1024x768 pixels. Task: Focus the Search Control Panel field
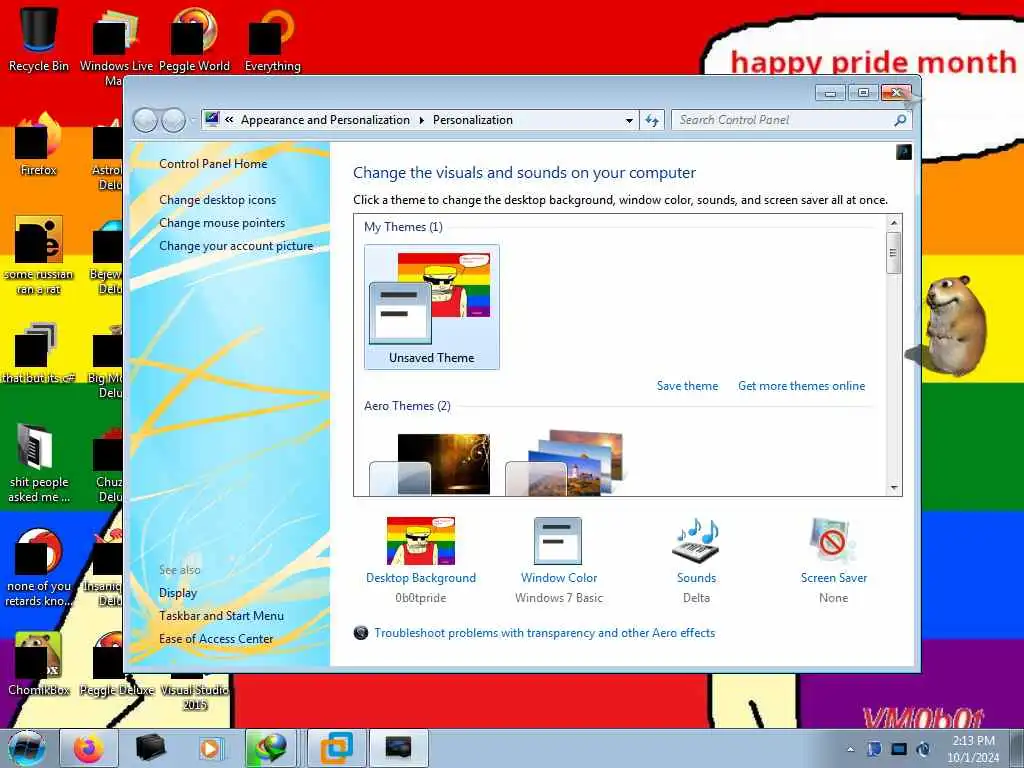791,120
